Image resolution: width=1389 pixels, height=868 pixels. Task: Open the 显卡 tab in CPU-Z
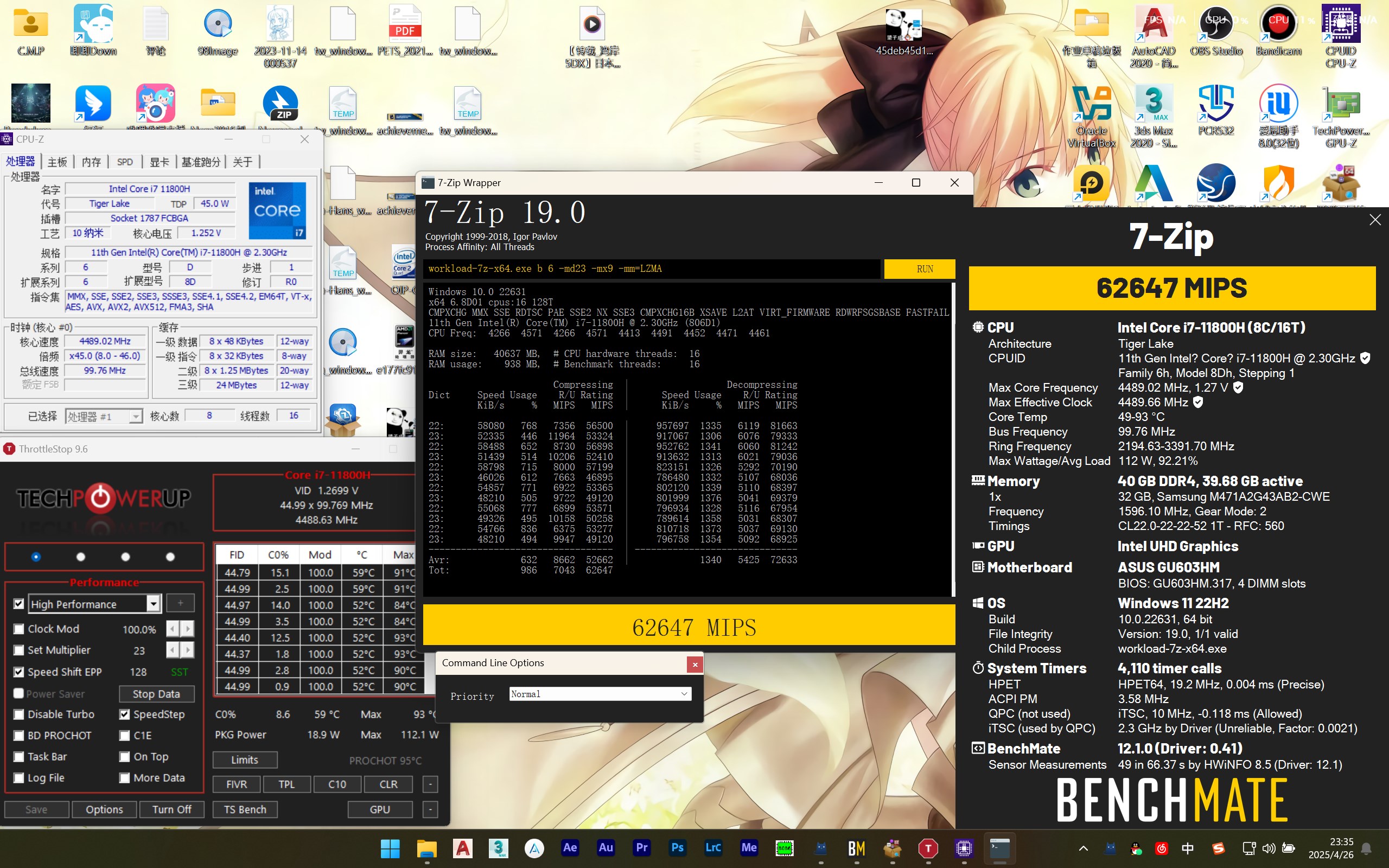159,162
